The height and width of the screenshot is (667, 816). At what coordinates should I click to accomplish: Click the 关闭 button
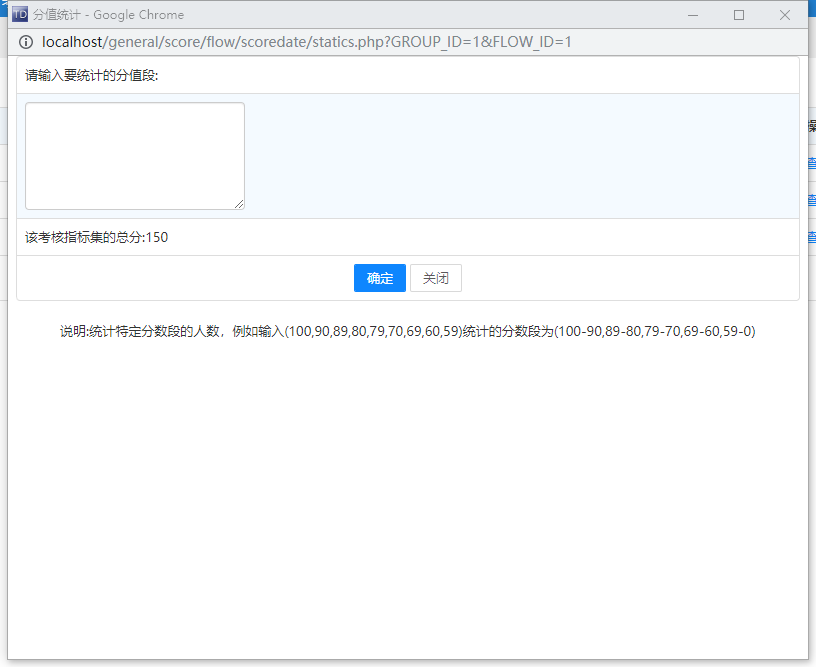(435, 278)
